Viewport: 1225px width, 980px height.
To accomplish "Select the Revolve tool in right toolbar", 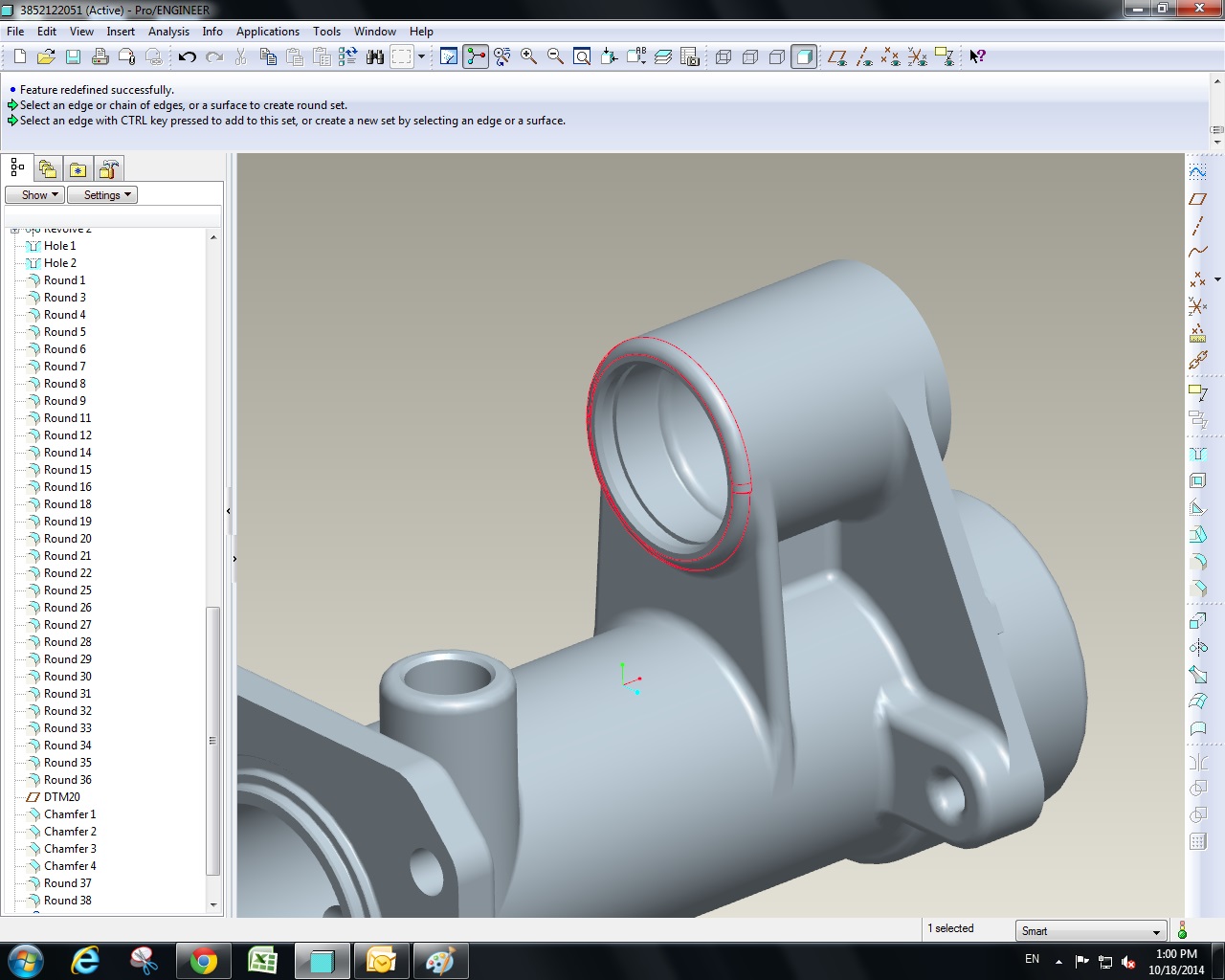I will point(1197,648).
